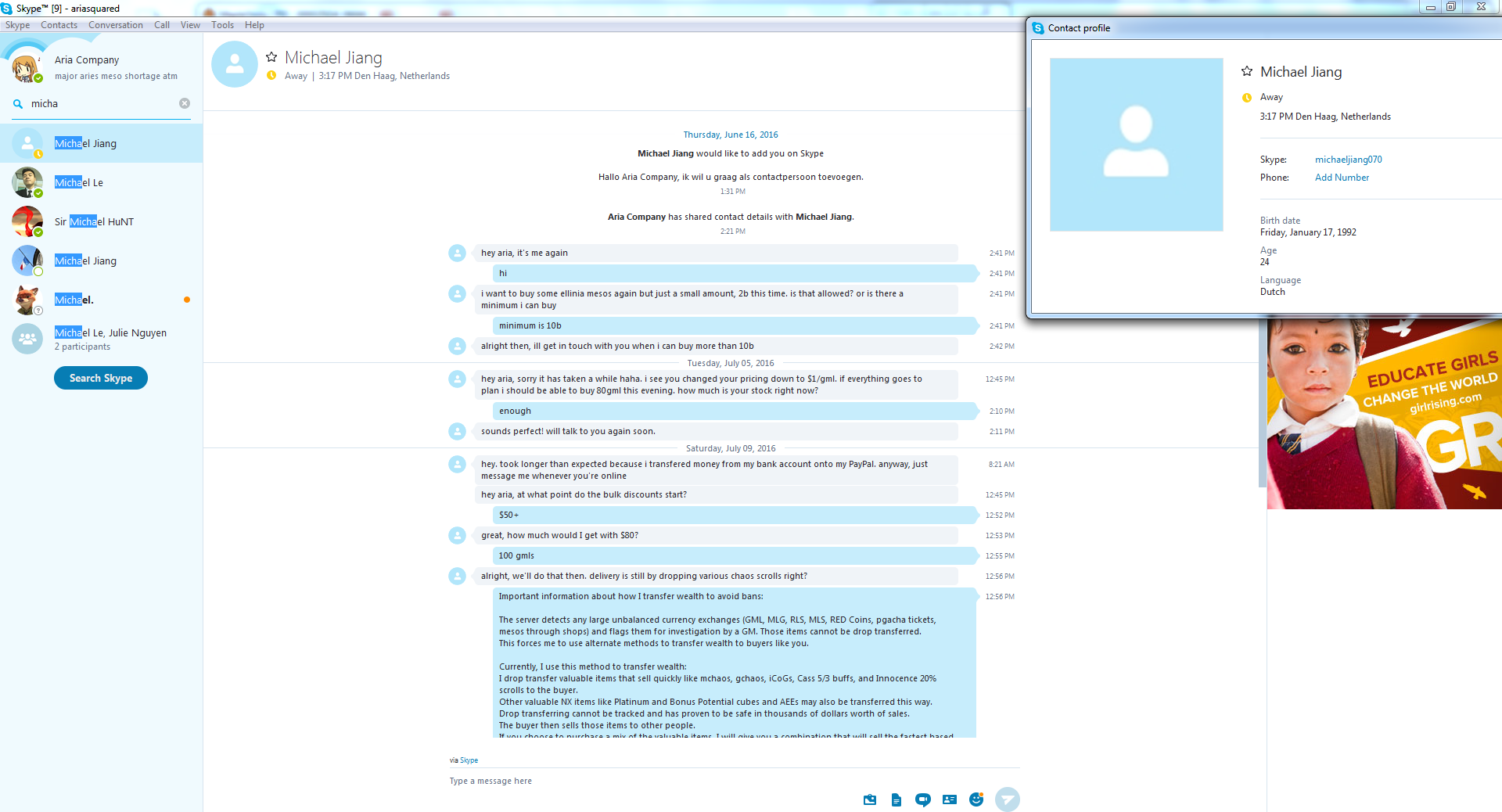The image size is (1502, 812).
Task: Click the send file document icon
Action: (897, 799)
